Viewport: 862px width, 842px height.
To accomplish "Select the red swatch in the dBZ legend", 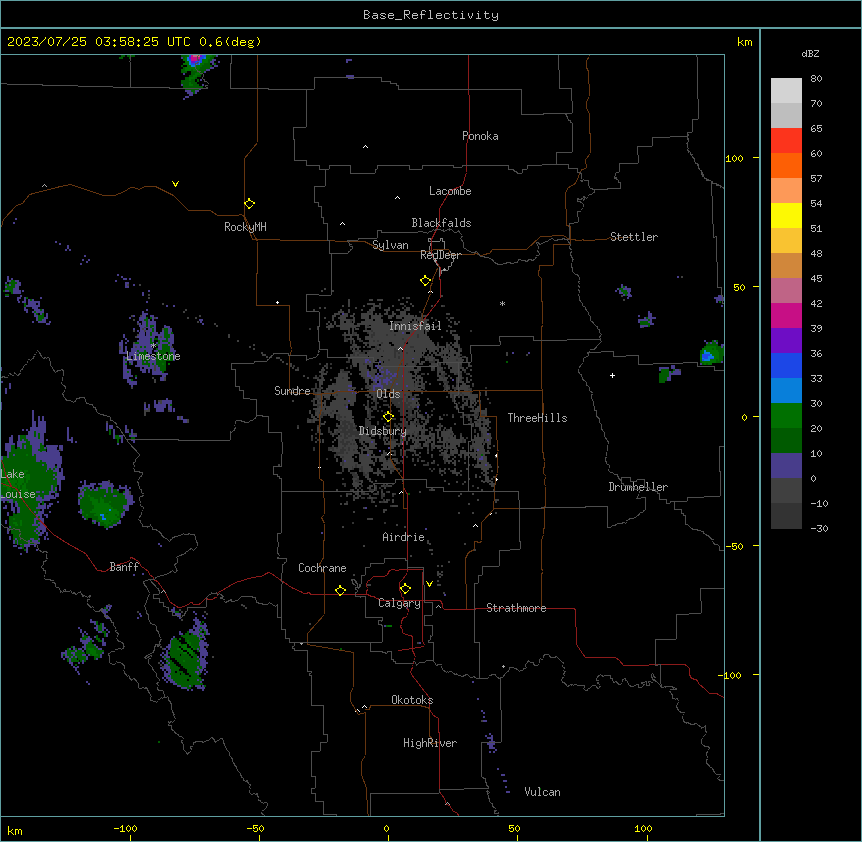I will [786, 141].
